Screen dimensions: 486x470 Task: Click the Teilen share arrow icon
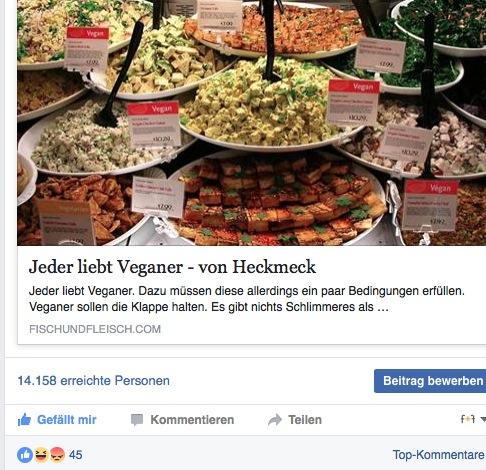point(275,420)
